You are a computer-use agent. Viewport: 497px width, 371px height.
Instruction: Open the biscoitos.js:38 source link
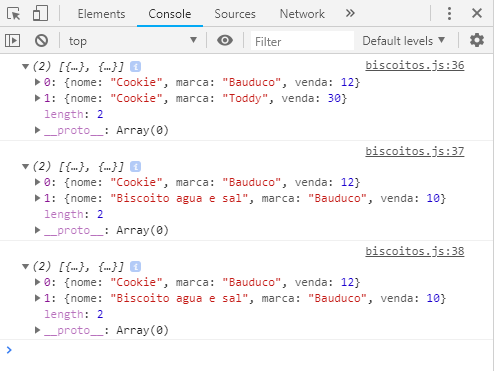point(415,251)
